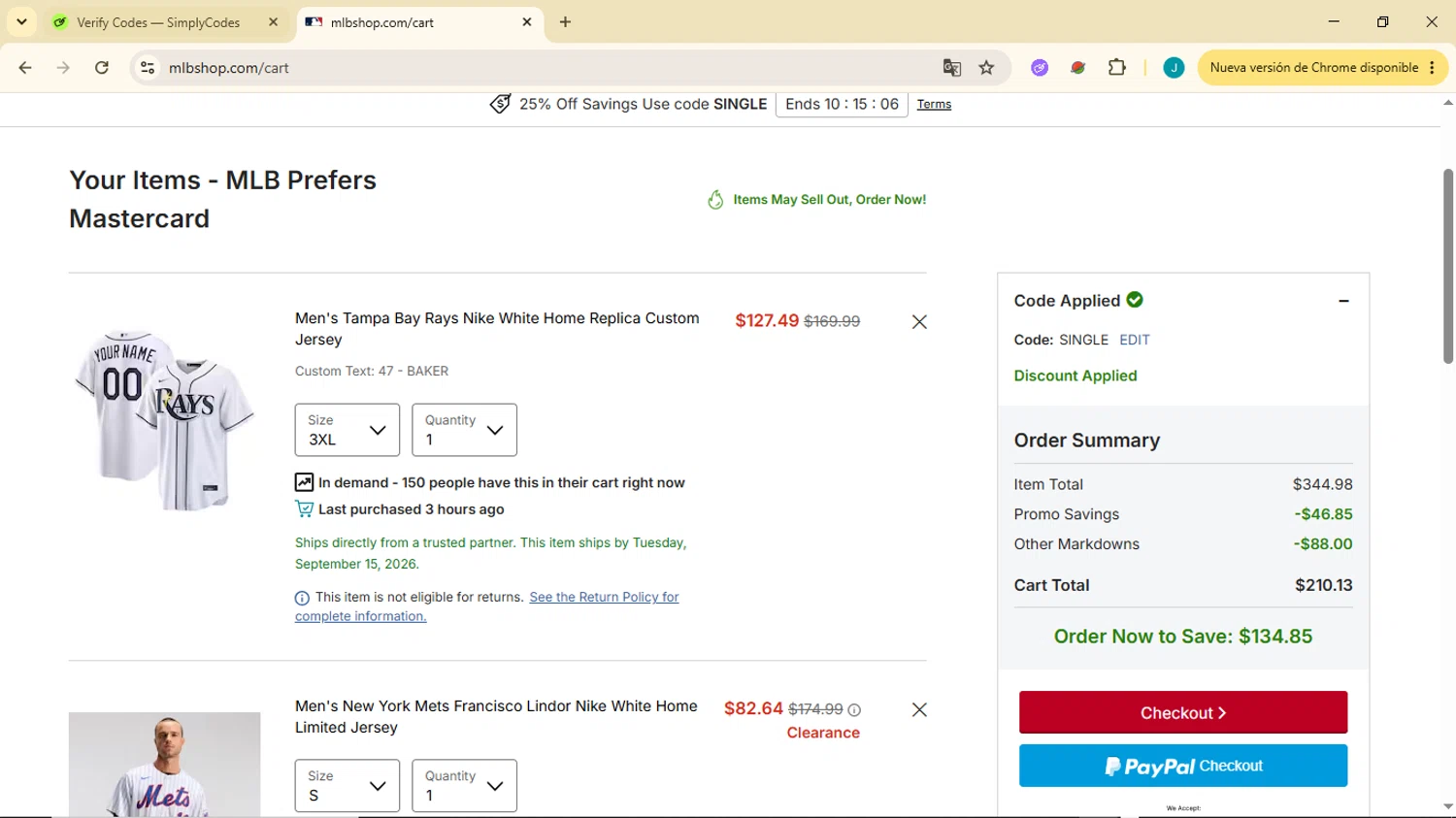Open Quantity dropdown for Rays jersey
The height and width of the screenshot is (818, 1456).
click(x=464, y=430)
